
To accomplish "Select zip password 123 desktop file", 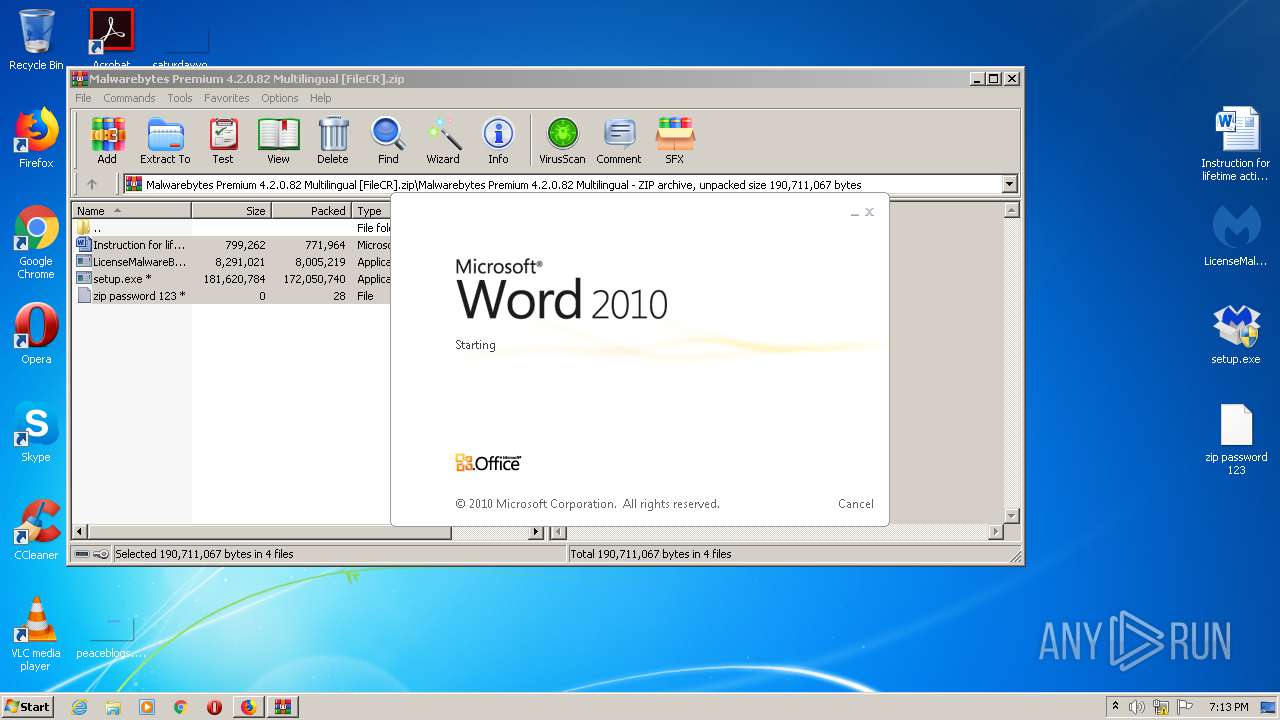I will coord(1236,438).
